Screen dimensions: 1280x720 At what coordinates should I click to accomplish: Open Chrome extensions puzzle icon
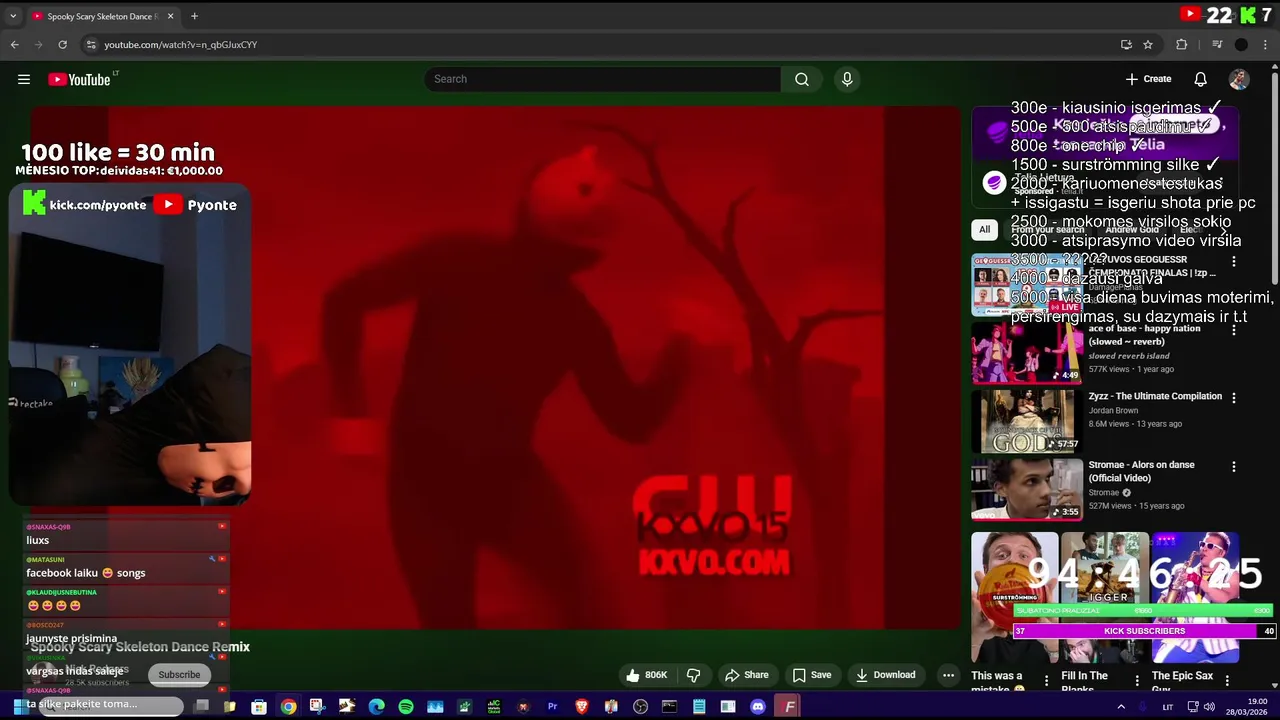click(x=1182, y=44)
